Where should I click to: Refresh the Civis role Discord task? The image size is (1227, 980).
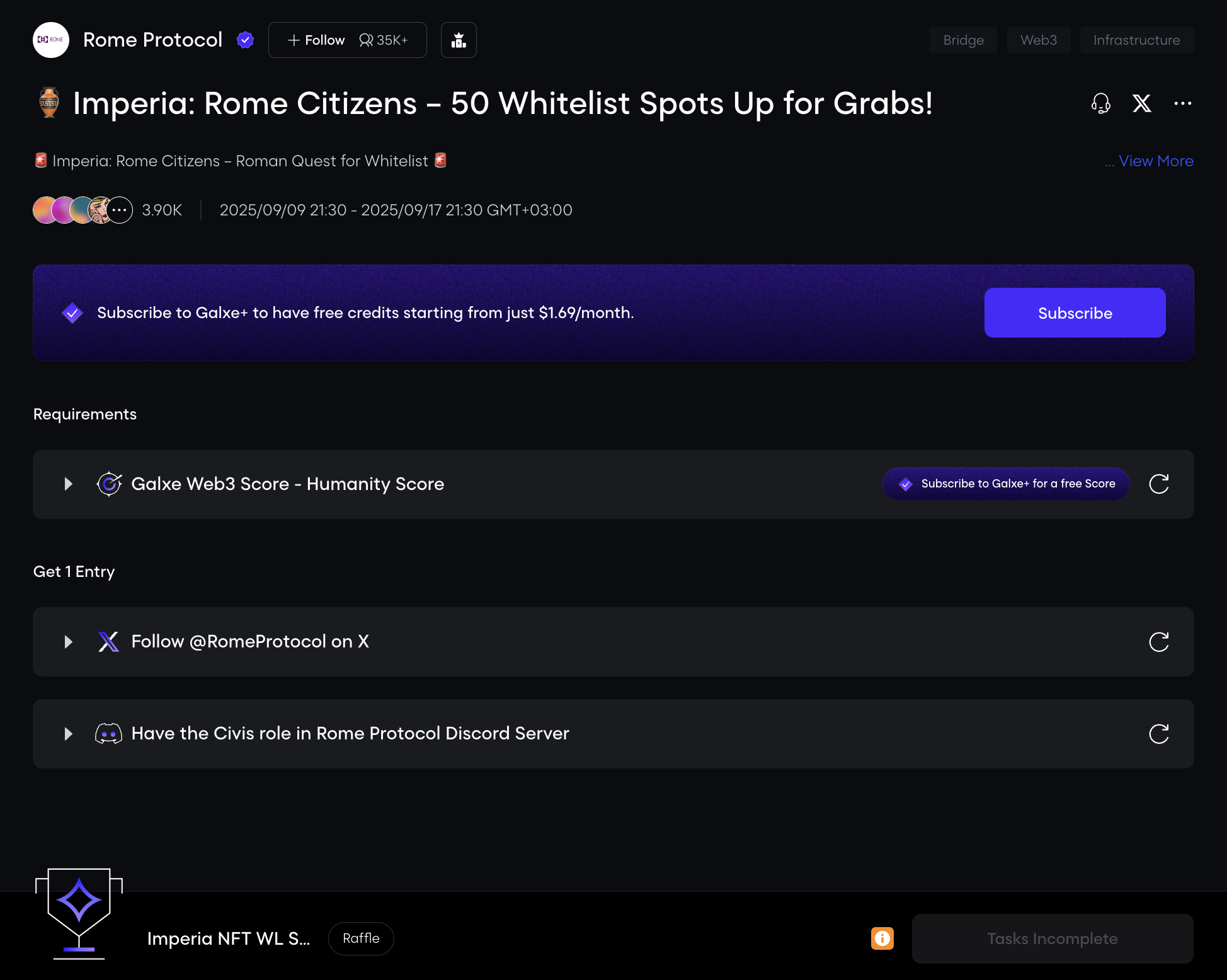(1158, 734)
